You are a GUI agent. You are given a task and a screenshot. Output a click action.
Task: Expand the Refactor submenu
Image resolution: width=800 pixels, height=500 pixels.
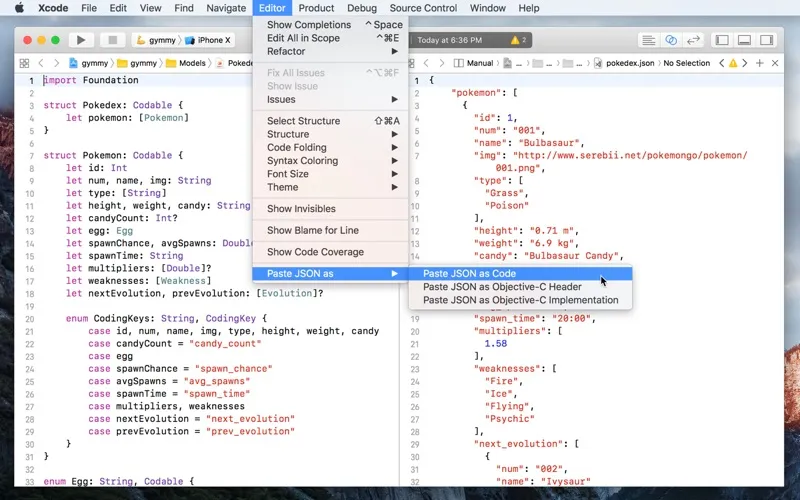330,52
